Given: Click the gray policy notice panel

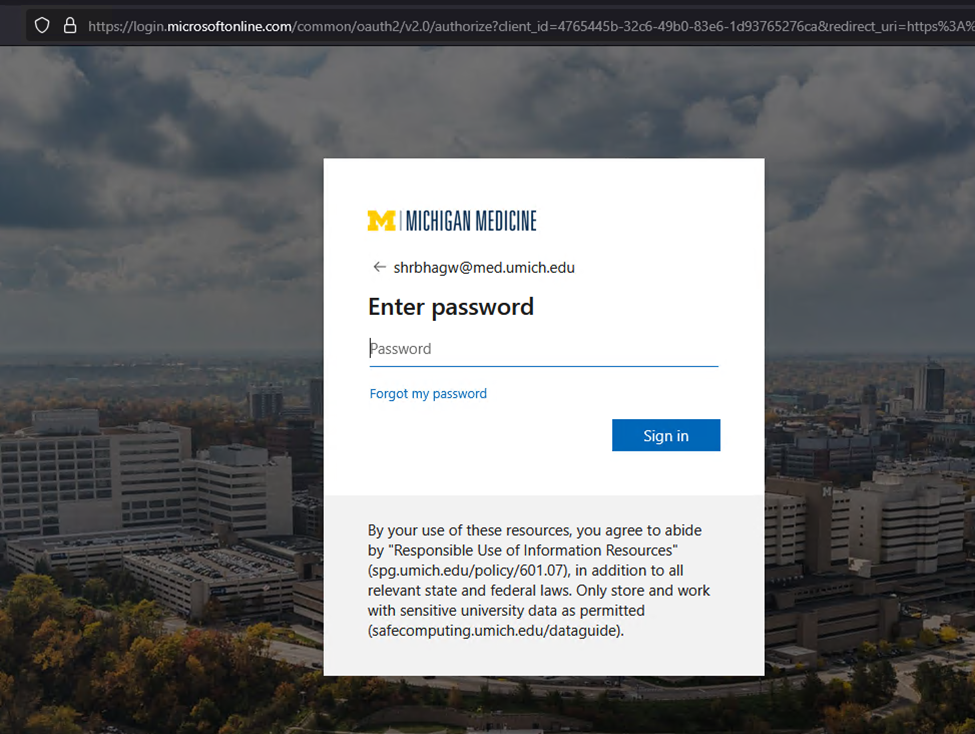Looking at the screenshot, I should click(543, 660).
